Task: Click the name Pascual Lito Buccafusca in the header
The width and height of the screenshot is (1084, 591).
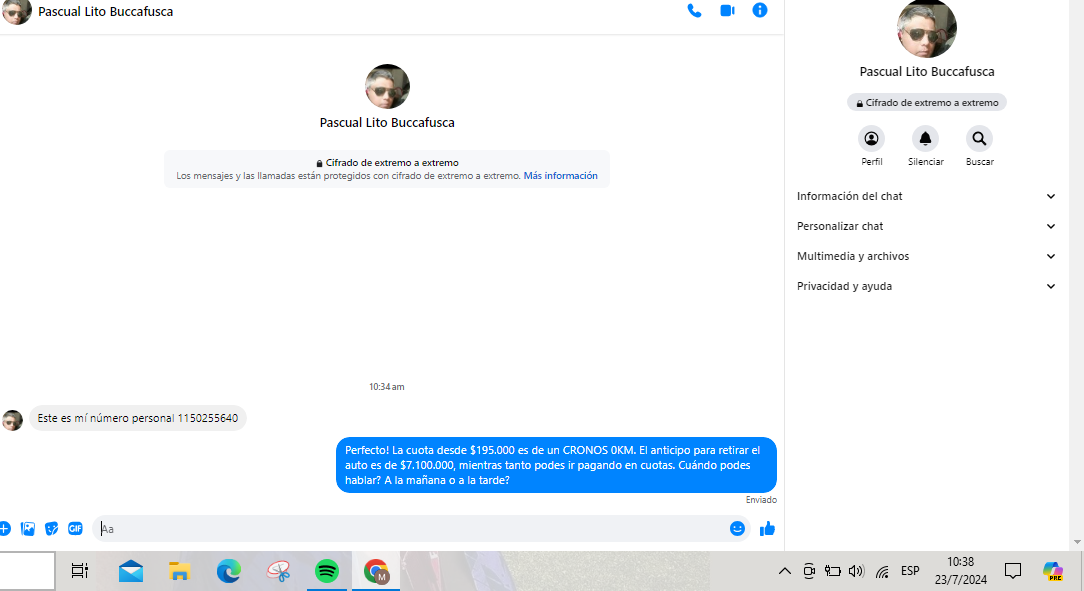Action: tap(106, 12)
